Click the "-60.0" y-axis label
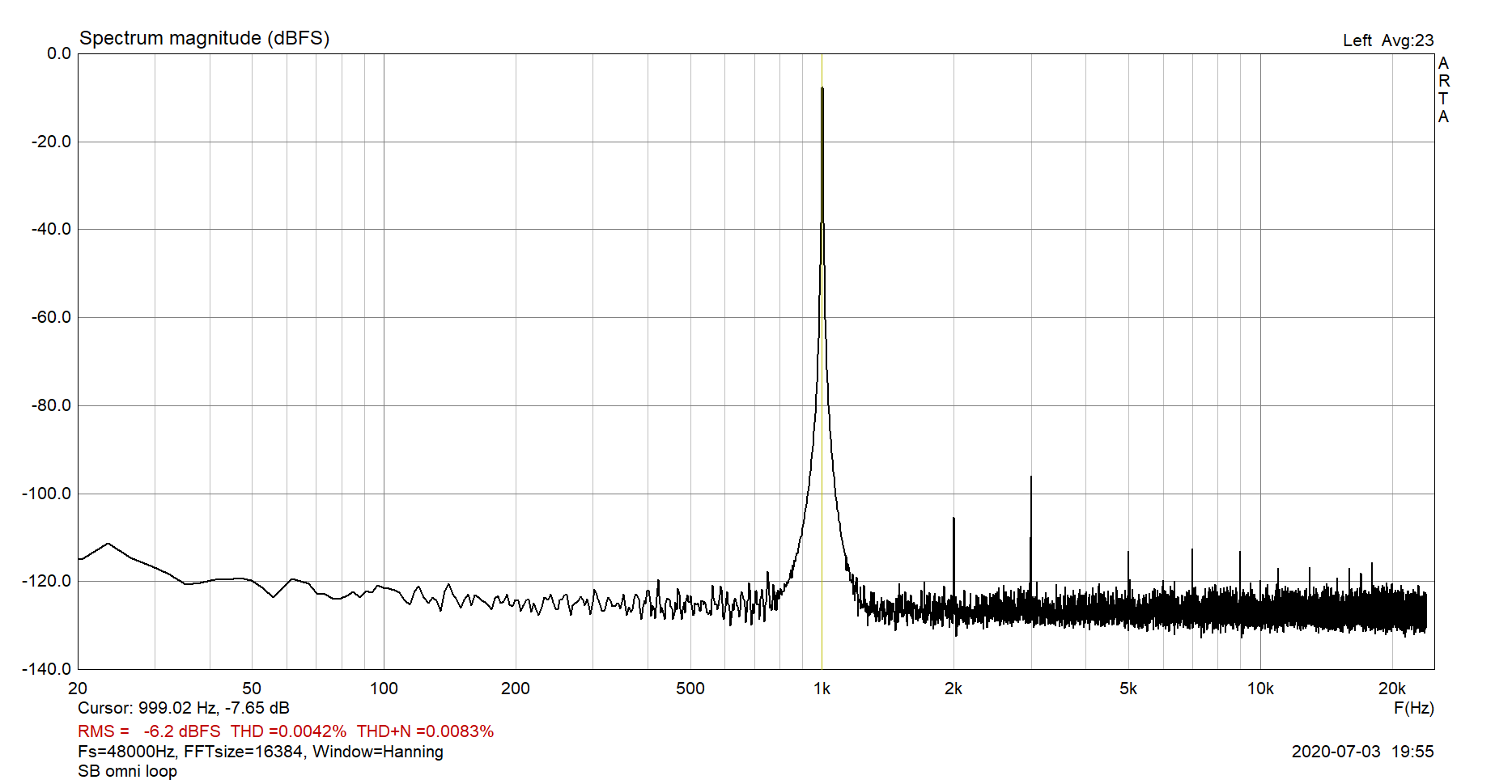Viewport: 1512px width, 784px height. click(51, 317)
